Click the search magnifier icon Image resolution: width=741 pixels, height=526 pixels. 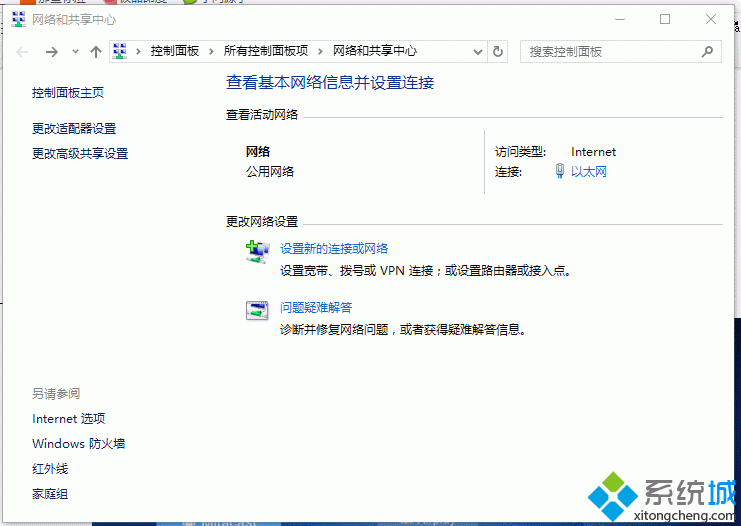click(x=707, y=52)
